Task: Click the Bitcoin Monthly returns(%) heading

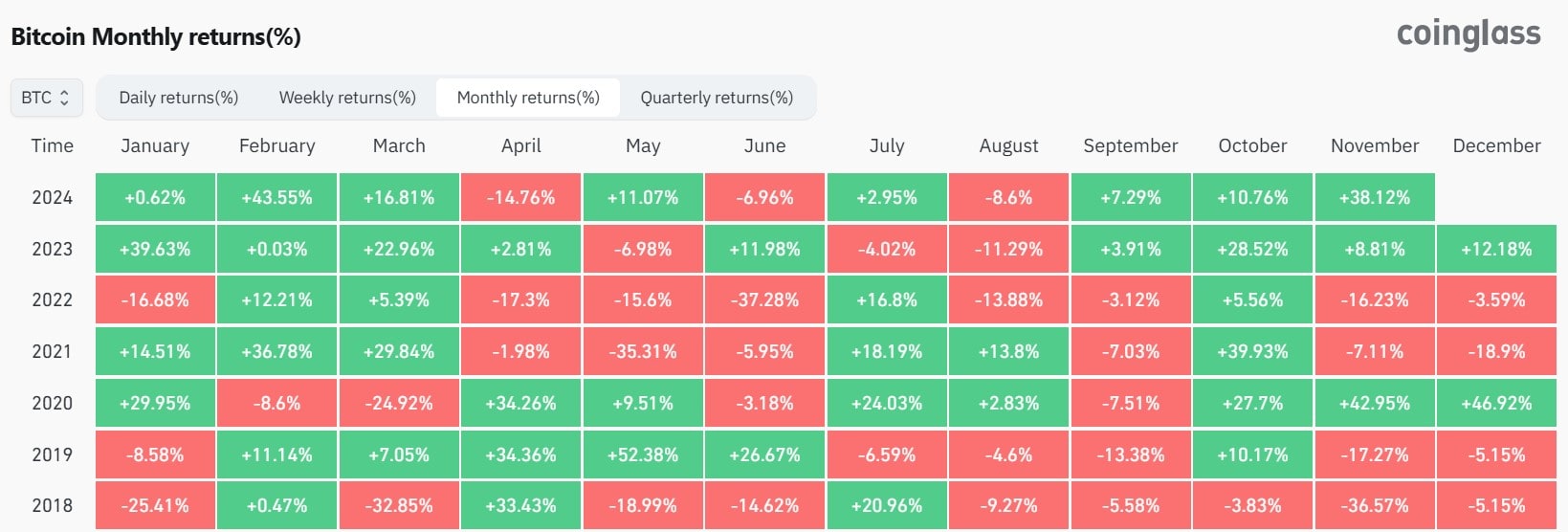Action: [x=156, y=37]
